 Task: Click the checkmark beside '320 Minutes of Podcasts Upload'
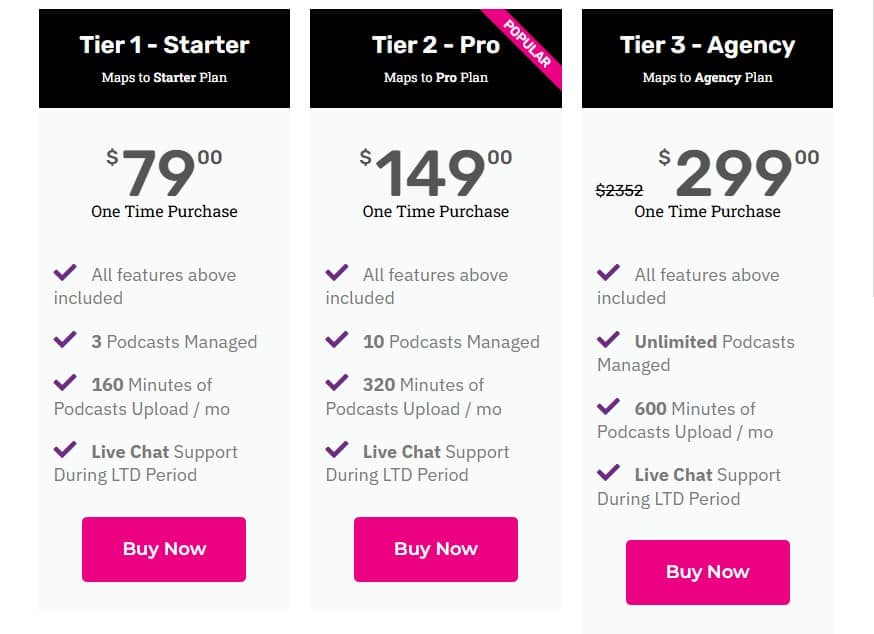tap(338, 383)
